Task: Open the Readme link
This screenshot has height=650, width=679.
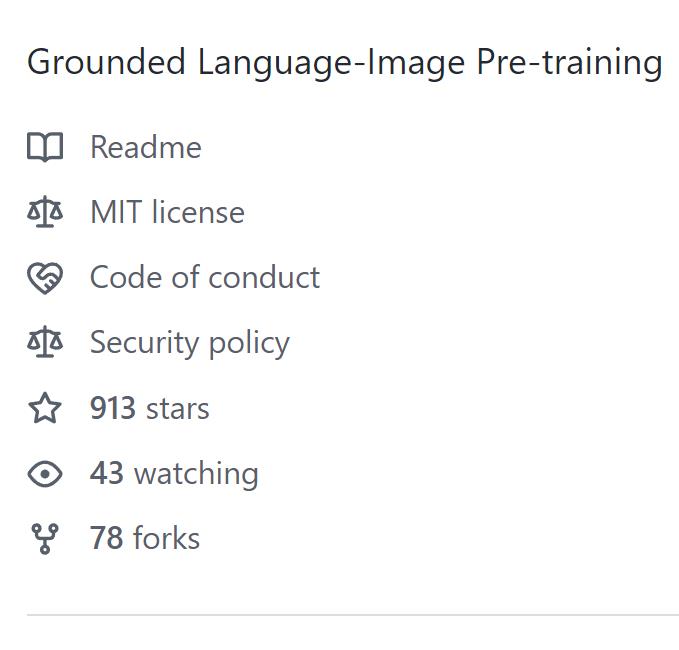Action: [x=145, y=147]
